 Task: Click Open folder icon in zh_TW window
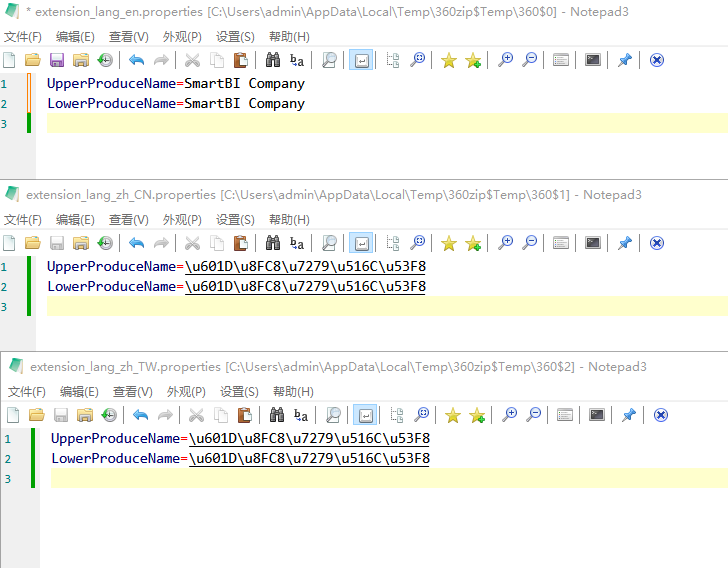click(x=36, y=415)
